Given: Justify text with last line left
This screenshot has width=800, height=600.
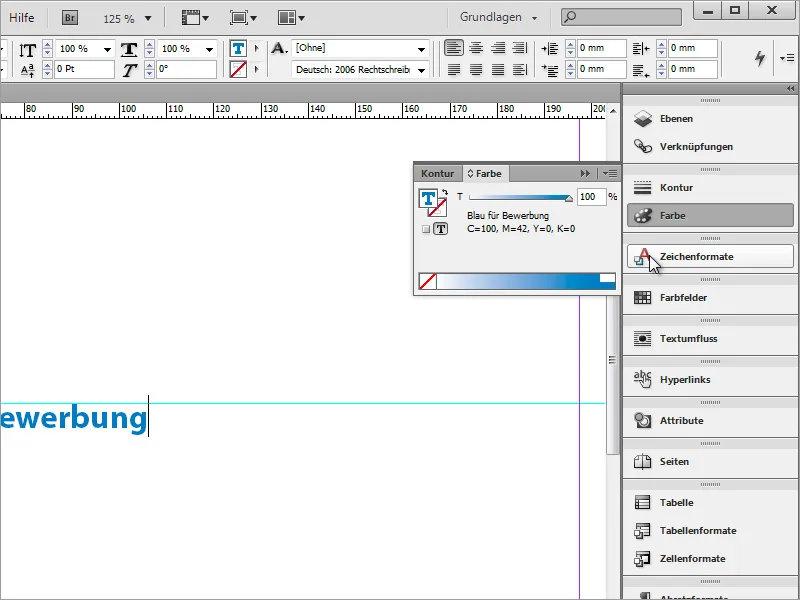Looking at the screenshot, I should pos(454,69).
